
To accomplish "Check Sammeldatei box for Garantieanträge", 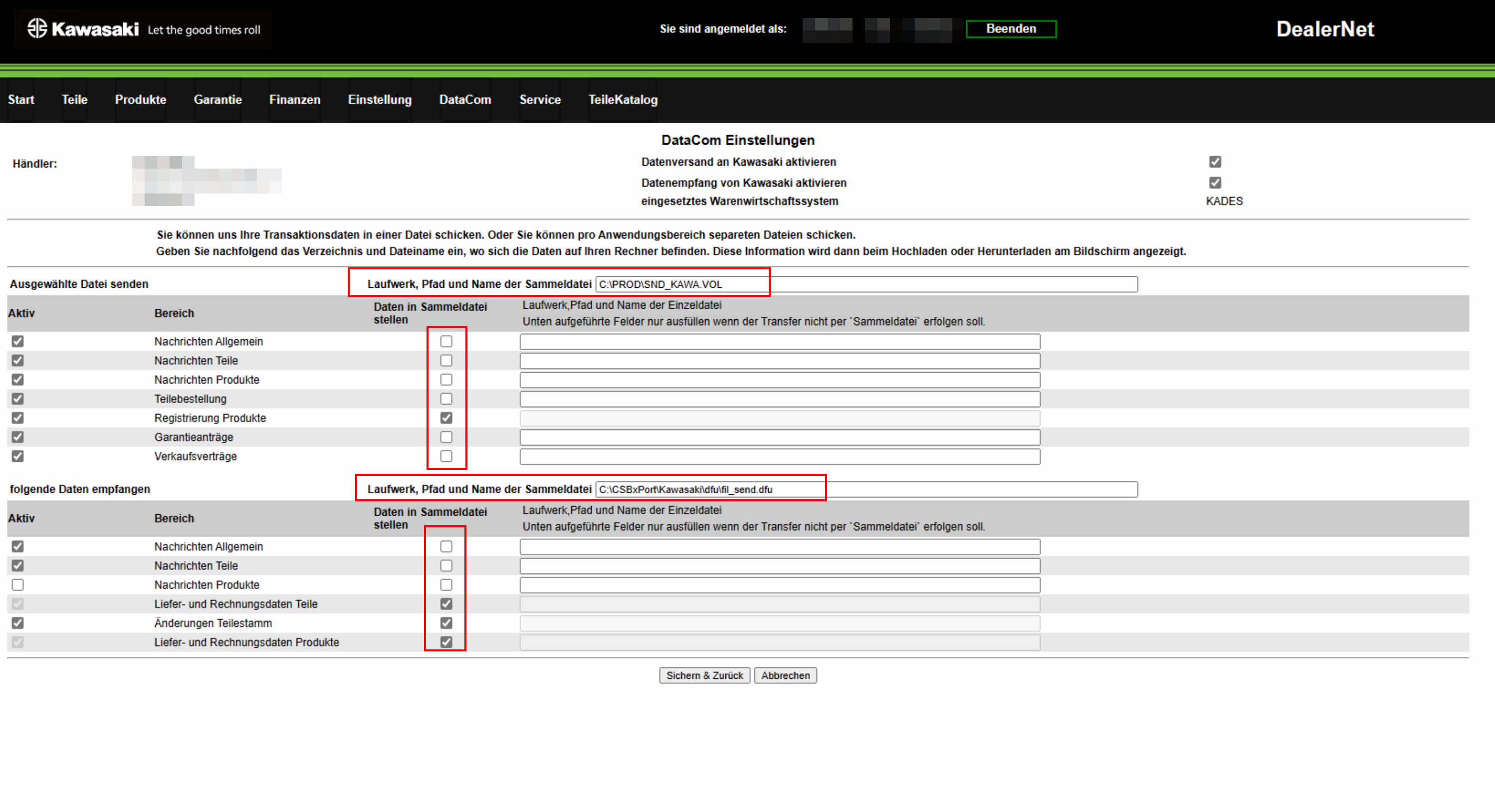I will point(446,437).
